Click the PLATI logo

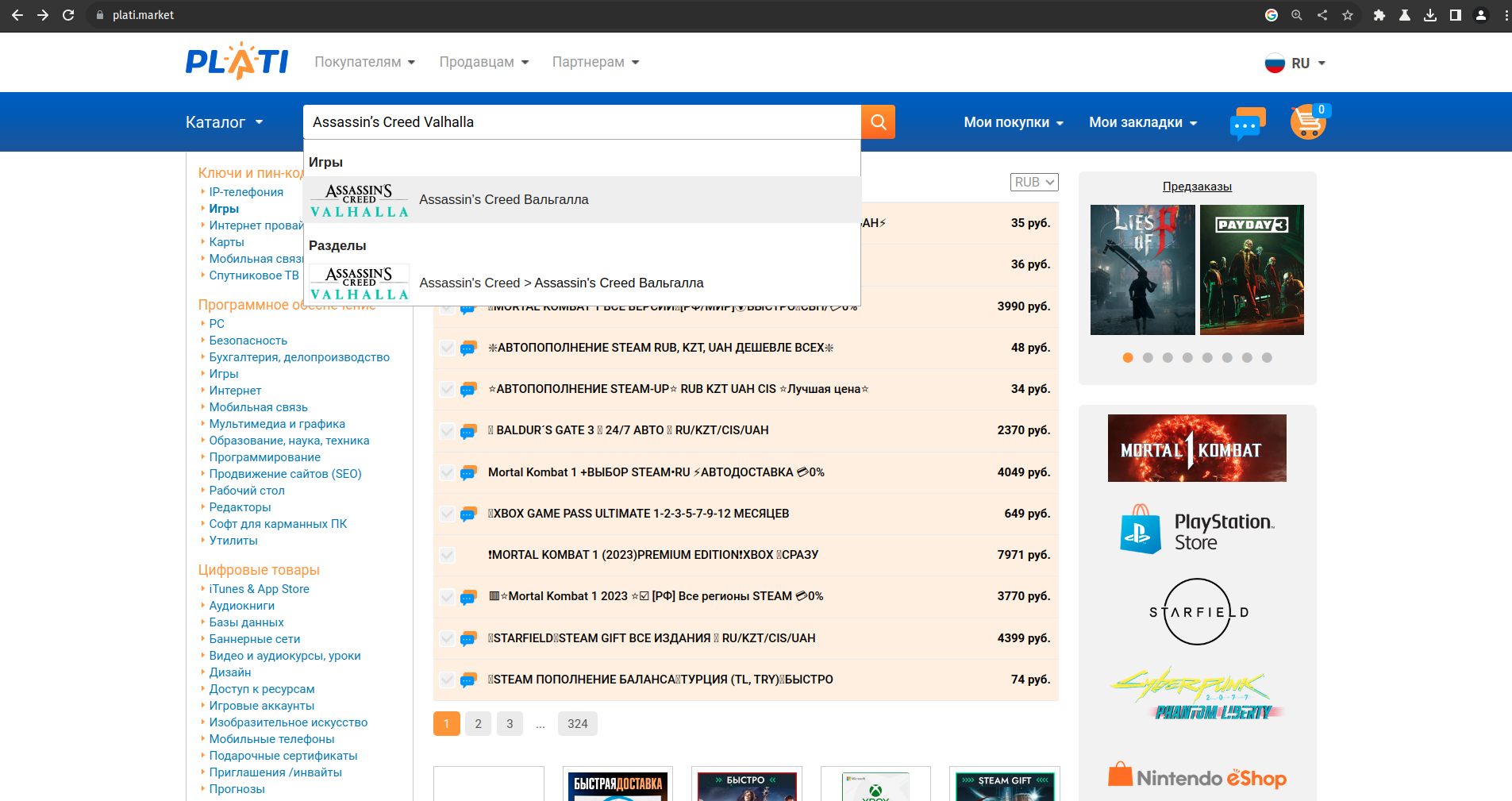click(x=237, y=61)
